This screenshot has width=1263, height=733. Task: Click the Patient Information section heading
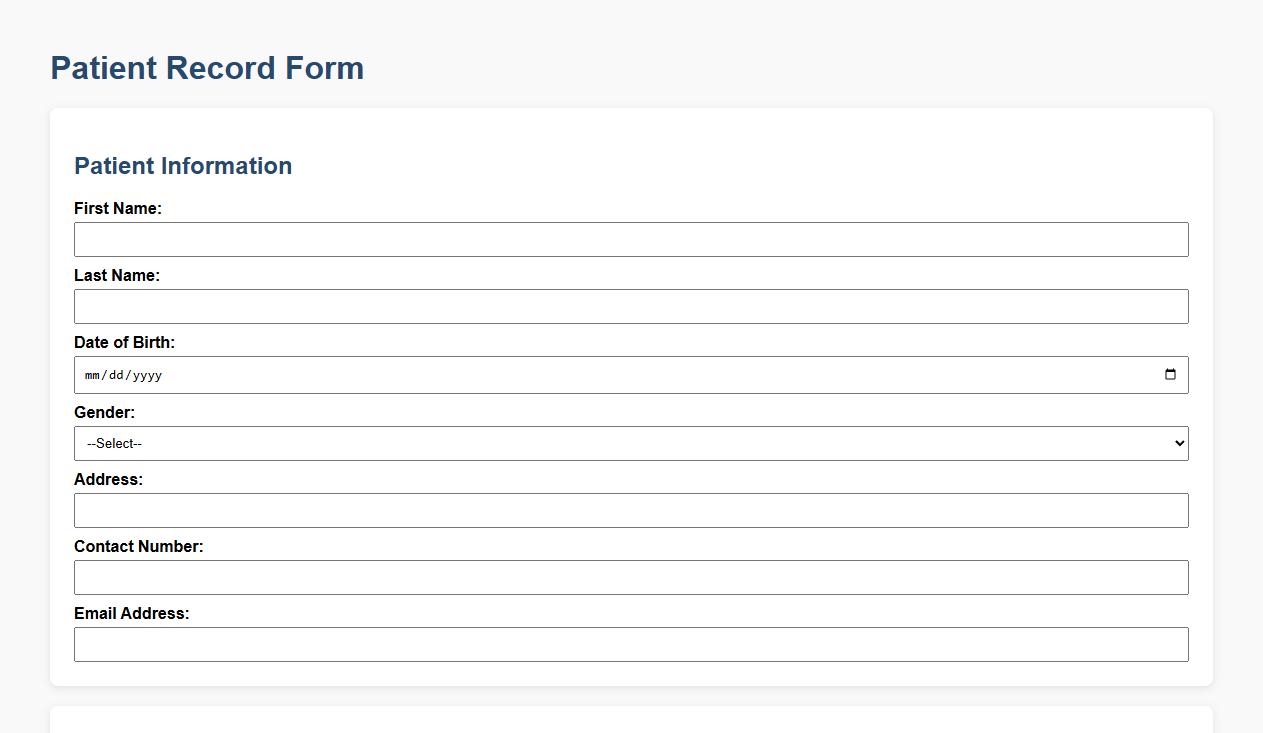pyautogui.click(x=183, y=166)
